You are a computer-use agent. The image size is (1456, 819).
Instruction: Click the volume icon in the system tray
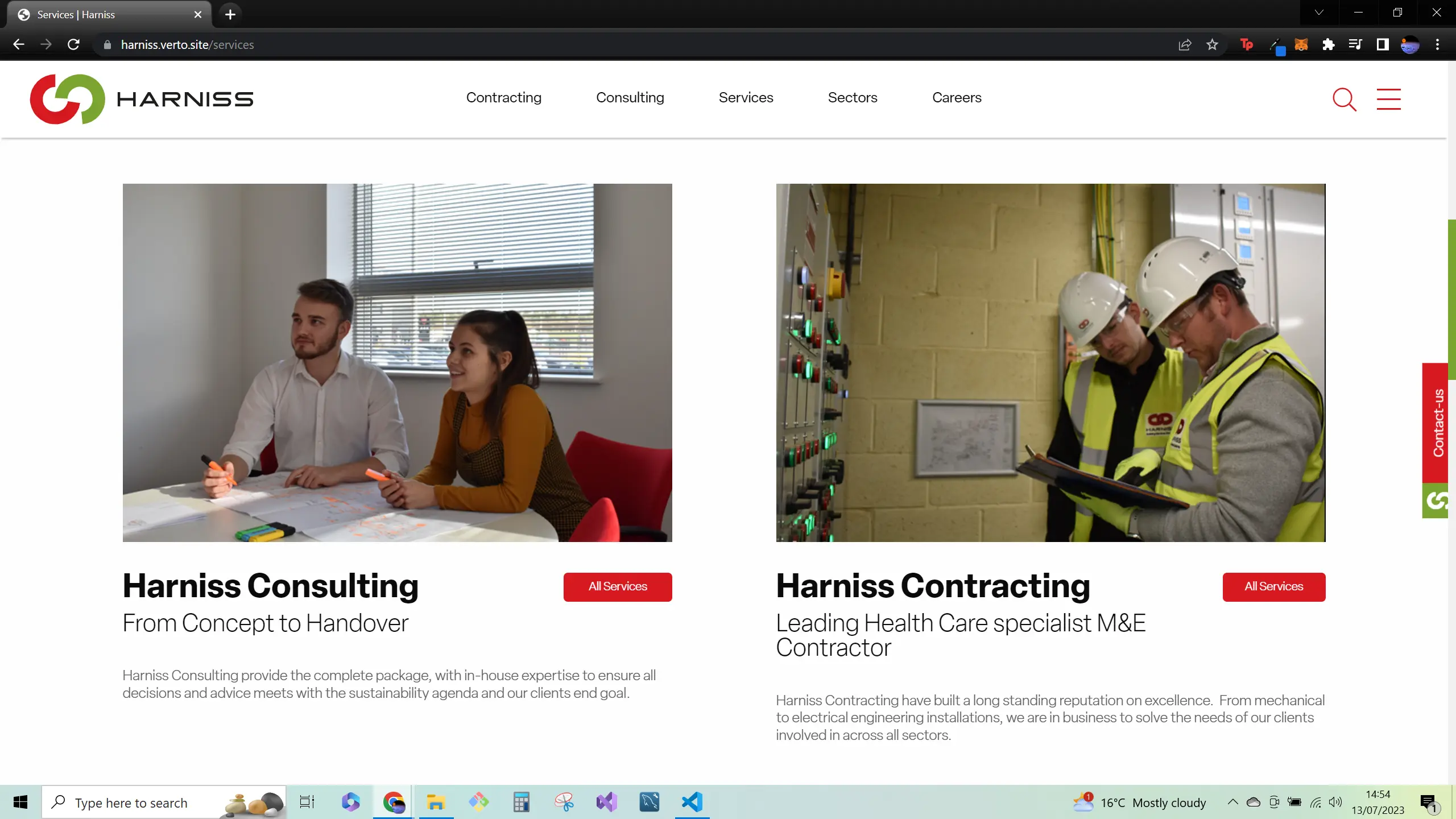tap(1334, 802)
